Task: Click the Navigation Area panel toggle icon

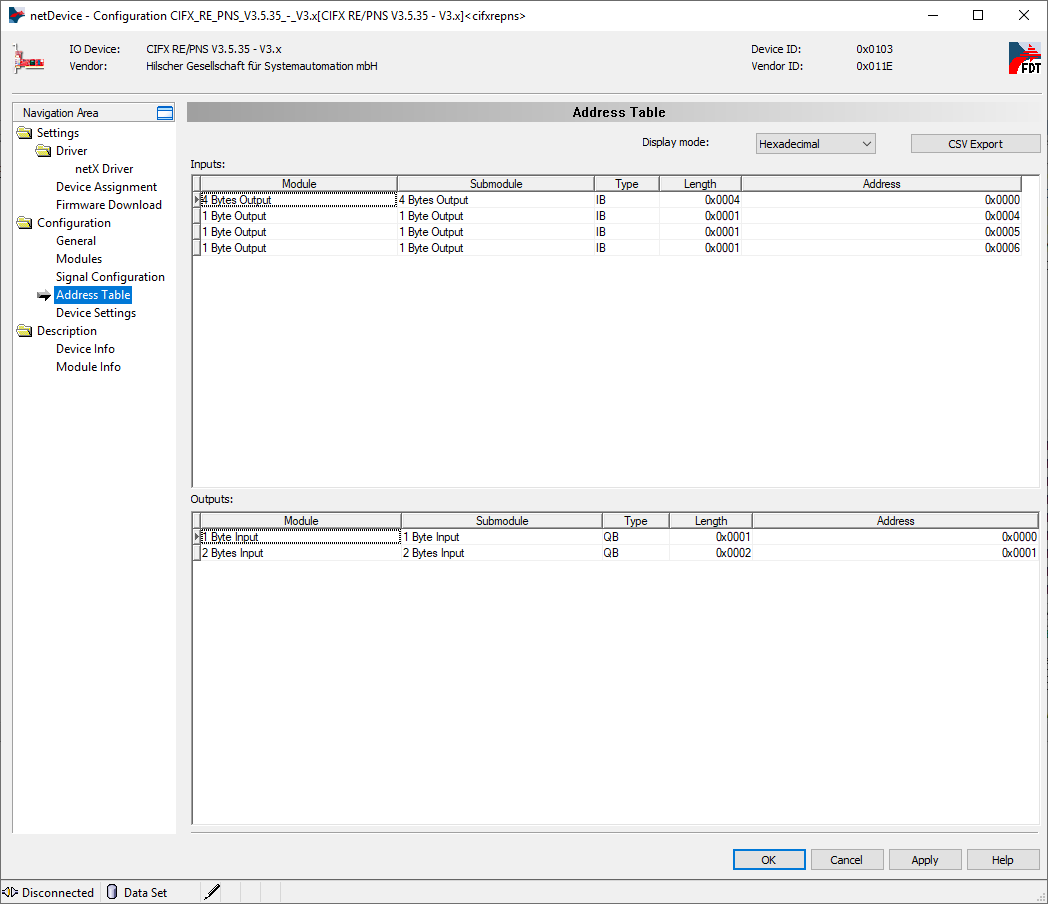Action: [165, 113]
